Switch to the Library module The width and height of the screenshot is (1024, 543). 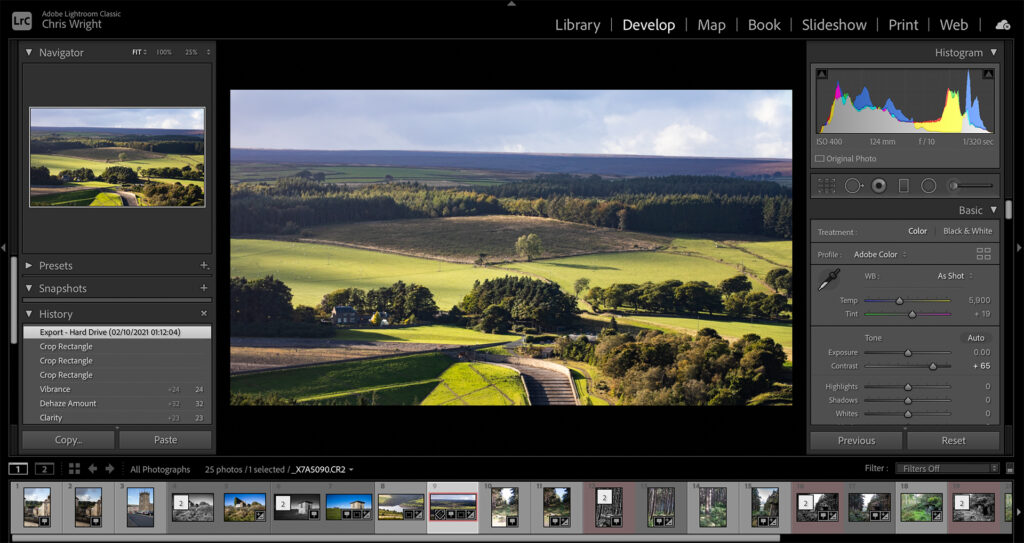click(x=577, y=25)
